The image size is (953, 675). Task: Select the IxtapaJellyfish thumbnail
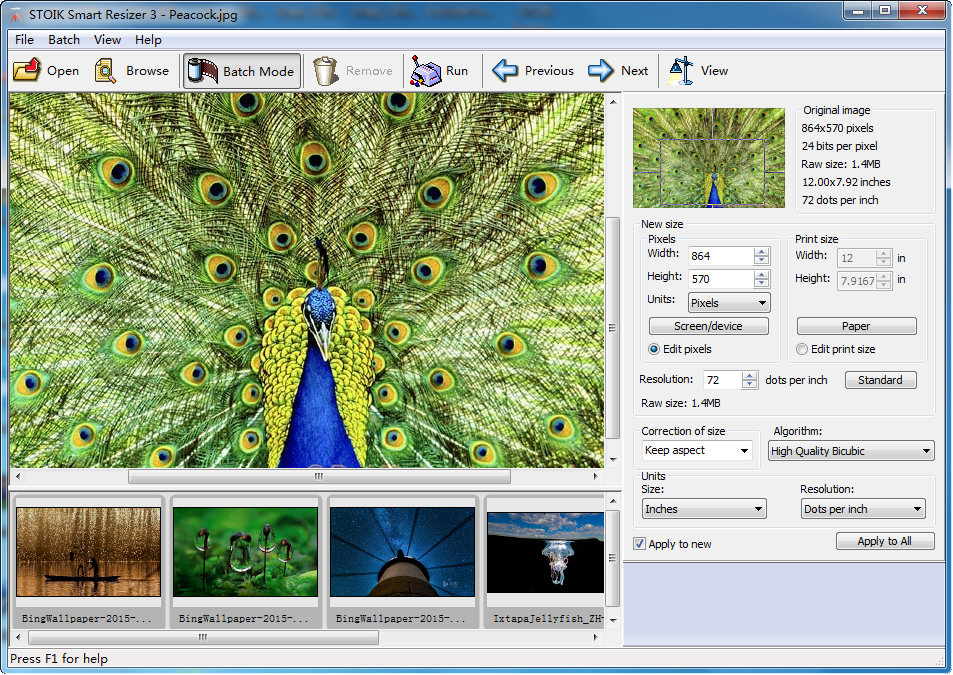(545, 553)
